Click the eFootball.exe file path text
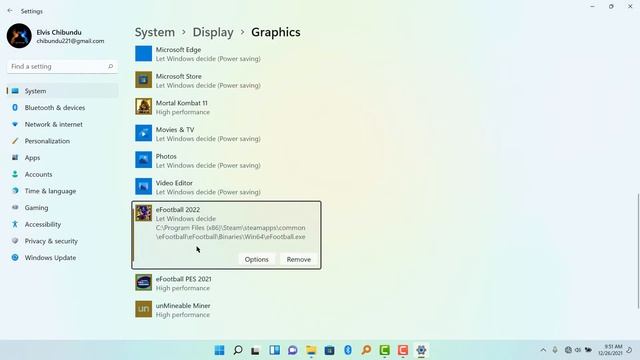Viewport: 640px width, 360px height. point(231,232)
